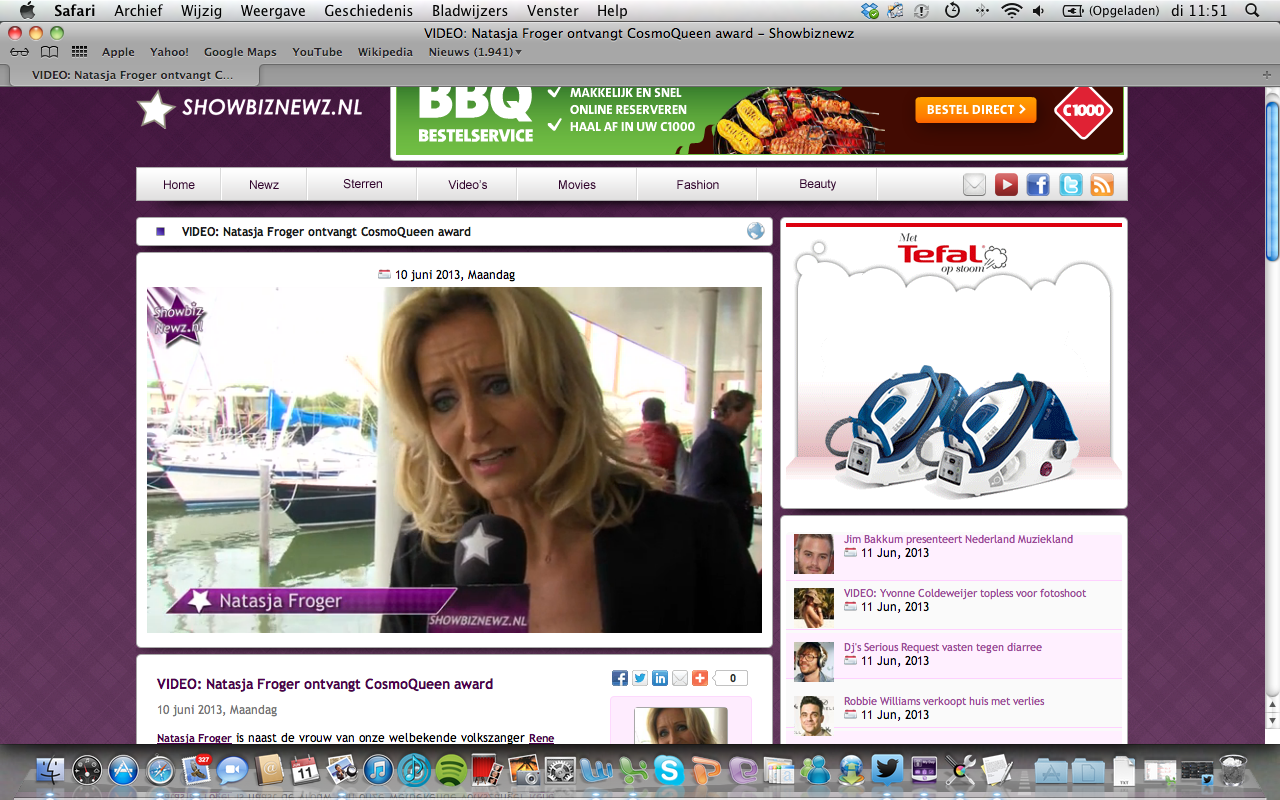This screenshot has width=1280, height=800.
Task: Open Top Sites grid icon in bookmarks bar
Action: (79, 52)
